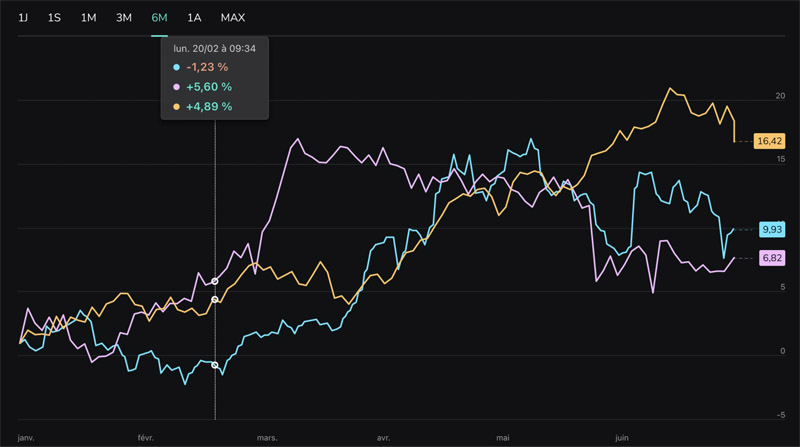Click the 20 y-axis label

[x=780, y=95]
